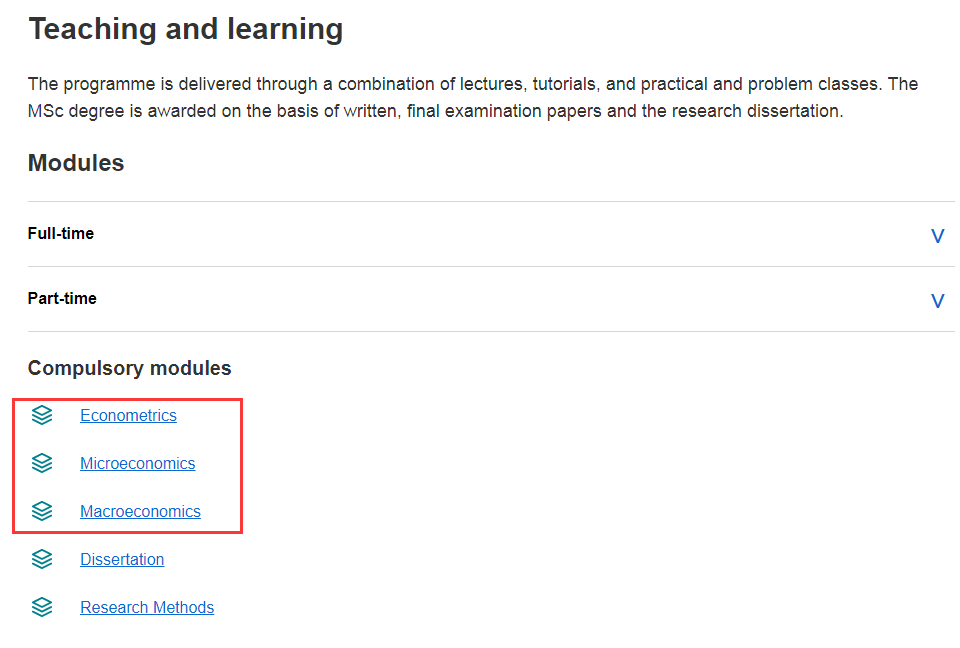
Task: Click the stack icon beside Research Methods
Action: point(42,607)
